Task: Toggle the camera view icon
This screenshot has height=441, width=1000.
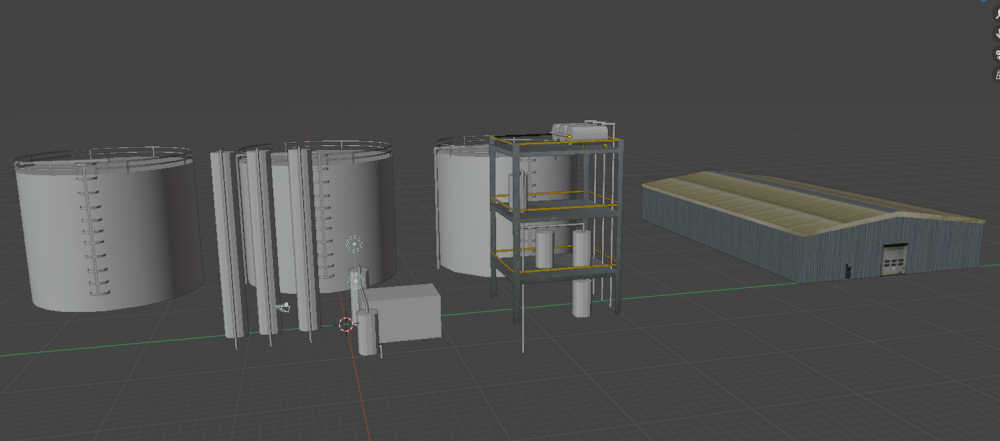Action: pyautogui.click(x=997, y=55)
